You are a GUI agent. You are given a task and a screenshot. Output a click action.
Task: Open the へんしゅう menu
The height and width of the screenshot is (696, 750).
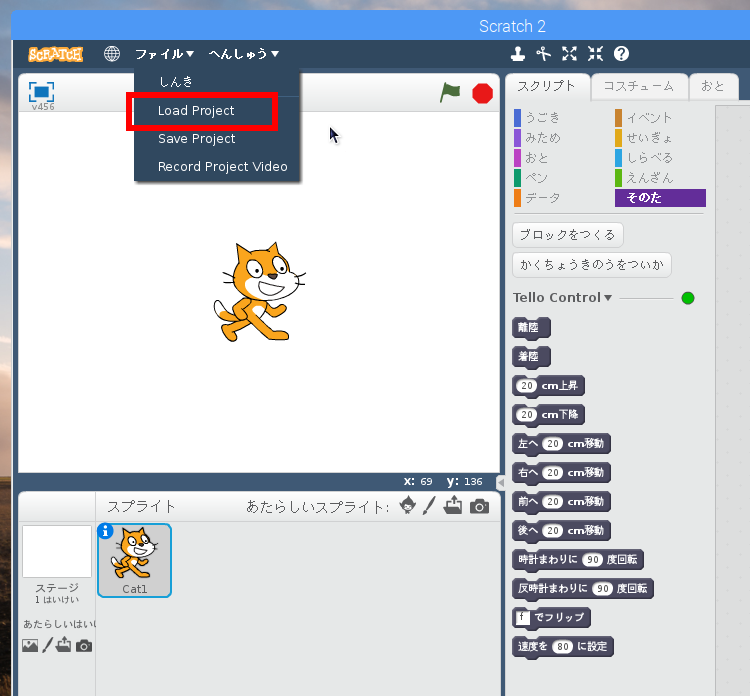click(x=244, y=54)
